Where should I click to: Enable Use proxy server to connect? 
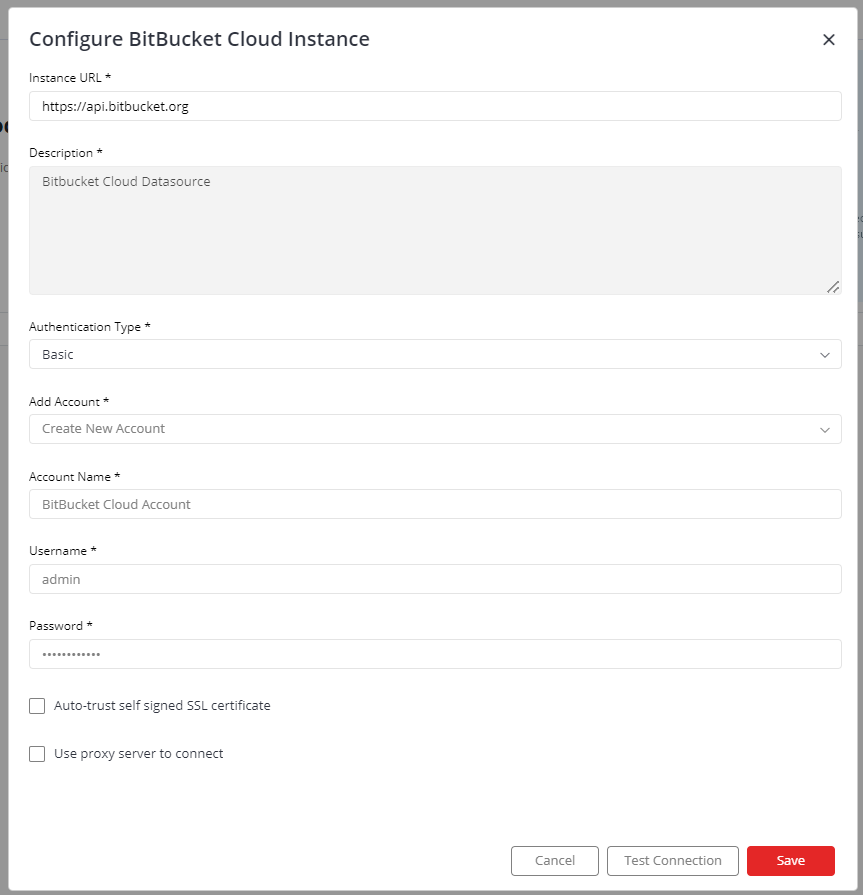pyautogui.click(x=37, y=754)
